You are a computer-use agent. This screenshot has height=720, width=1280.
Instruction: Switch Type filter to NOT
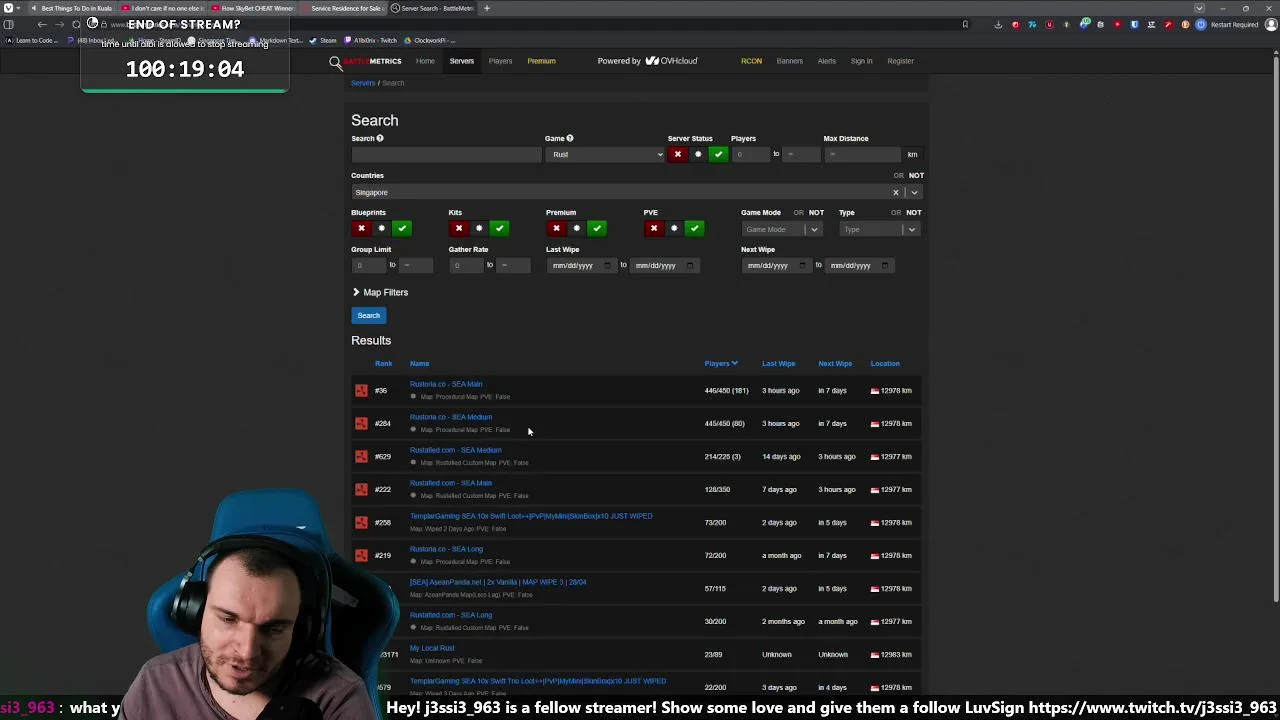tap(914, 212)
